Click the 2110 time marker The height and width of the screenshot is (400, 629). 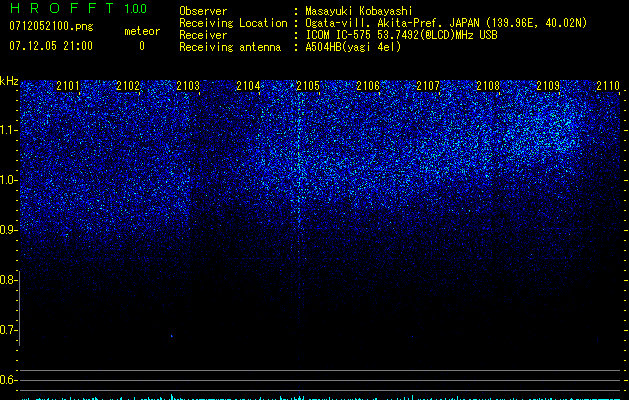608,85
